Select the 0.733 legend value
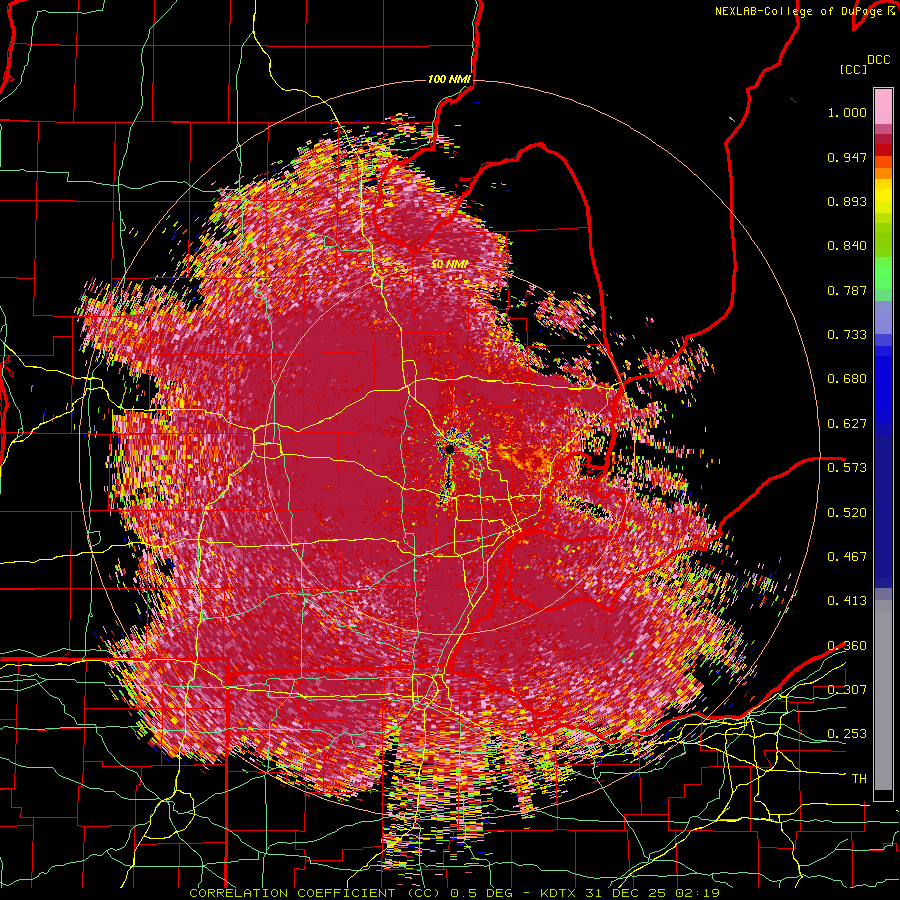 coord(847,335)
